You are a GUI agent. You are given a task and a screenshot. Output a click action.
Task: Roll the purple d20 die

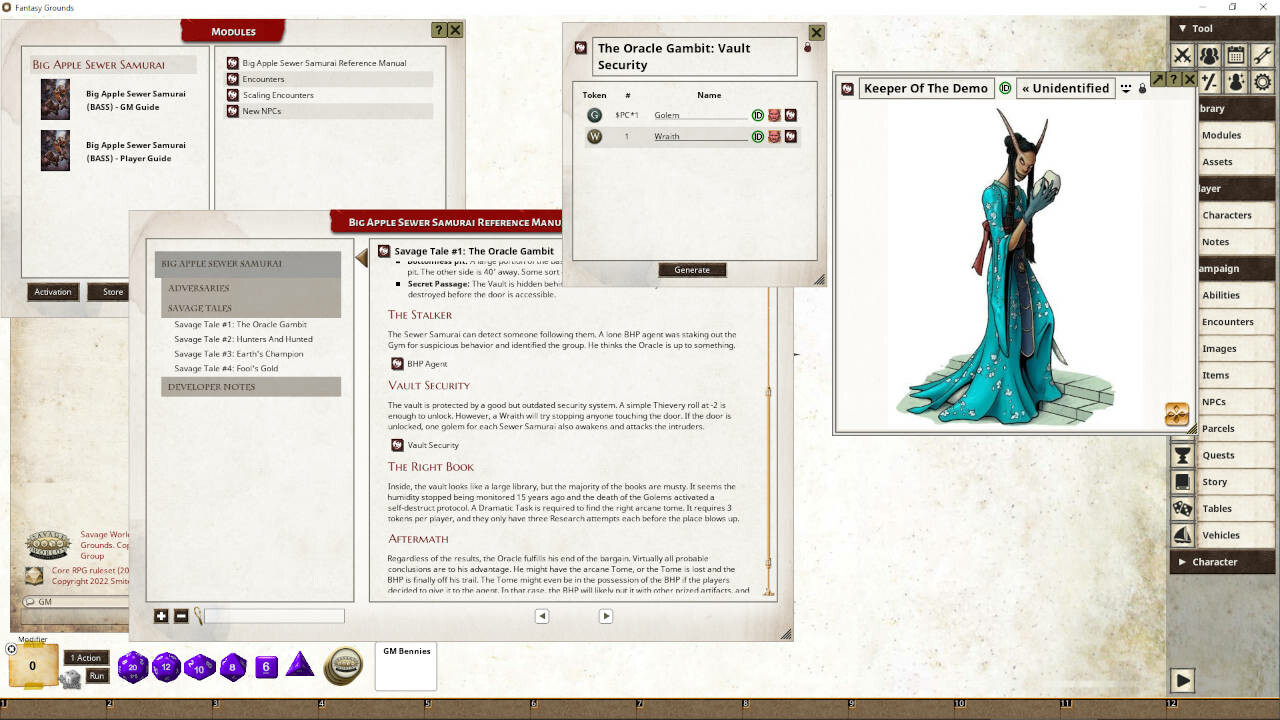click(x=132, y=667)
